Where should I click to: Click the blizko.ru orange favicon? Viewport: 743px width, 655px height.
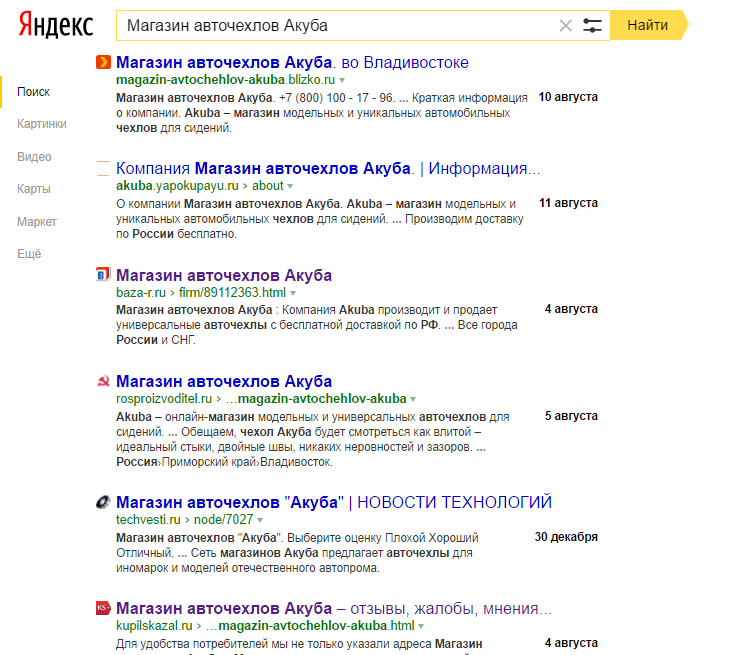click(x=103, y=62)
